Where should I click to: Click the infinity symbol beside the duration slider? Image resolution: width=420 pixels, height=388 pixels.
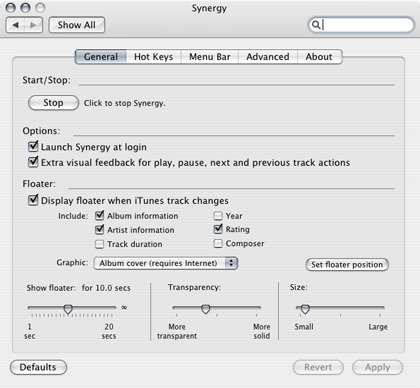(124, 307)
